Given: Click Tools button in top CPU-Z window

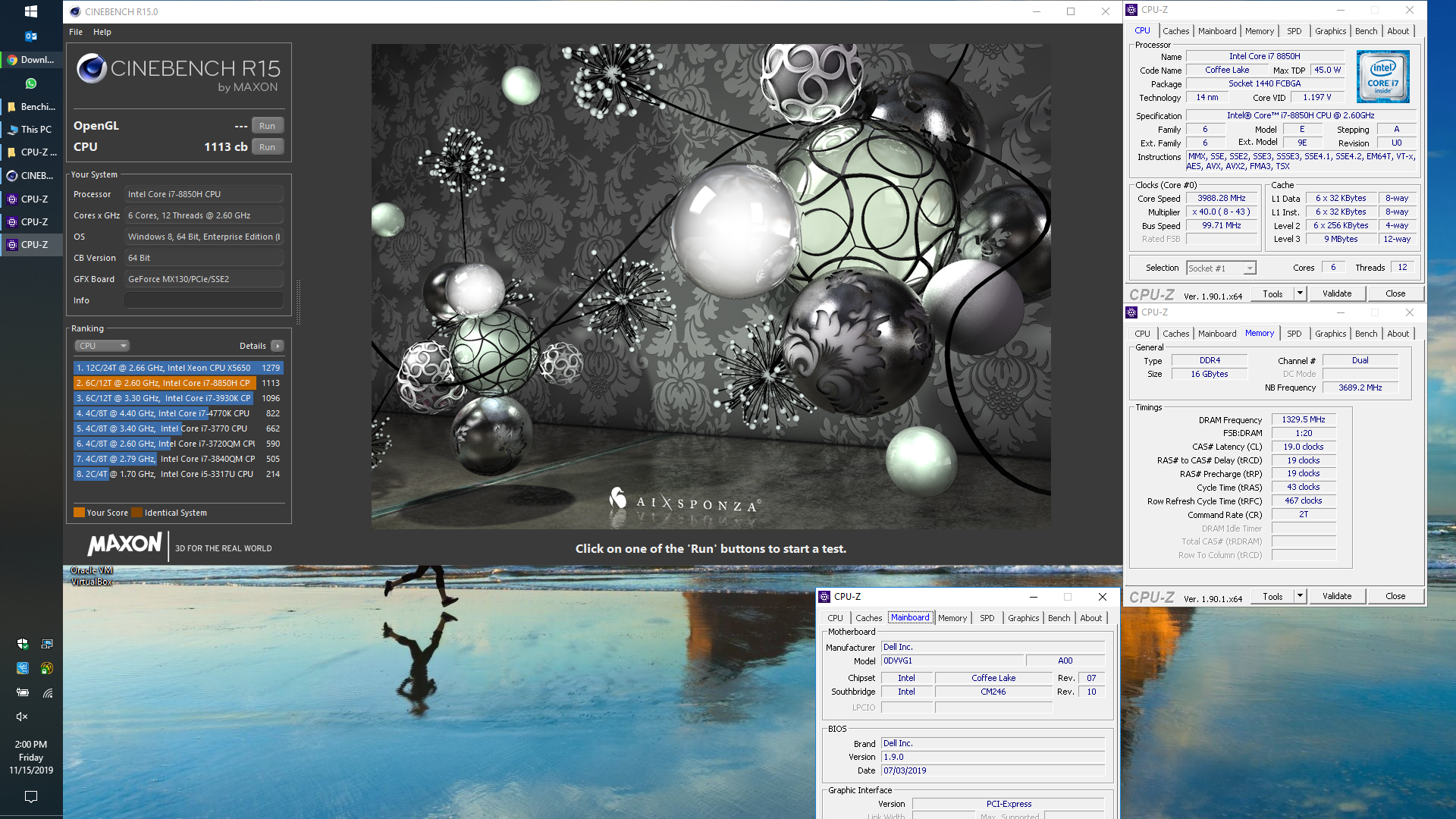Looking at the screenshot, I should (1273, 293).
